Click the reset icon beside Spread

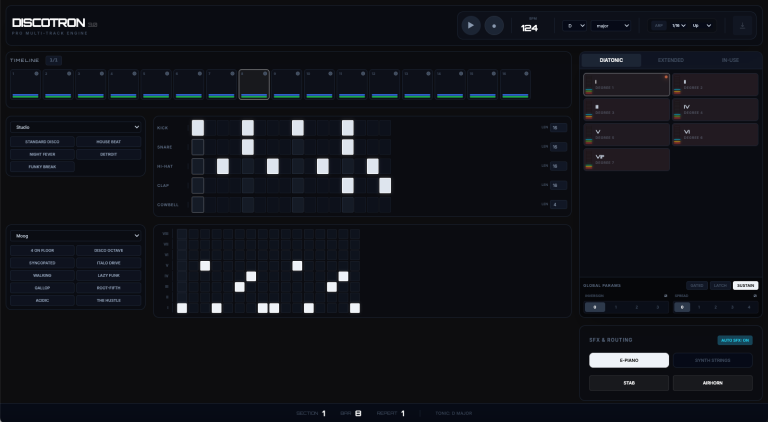tap(755, 296)
